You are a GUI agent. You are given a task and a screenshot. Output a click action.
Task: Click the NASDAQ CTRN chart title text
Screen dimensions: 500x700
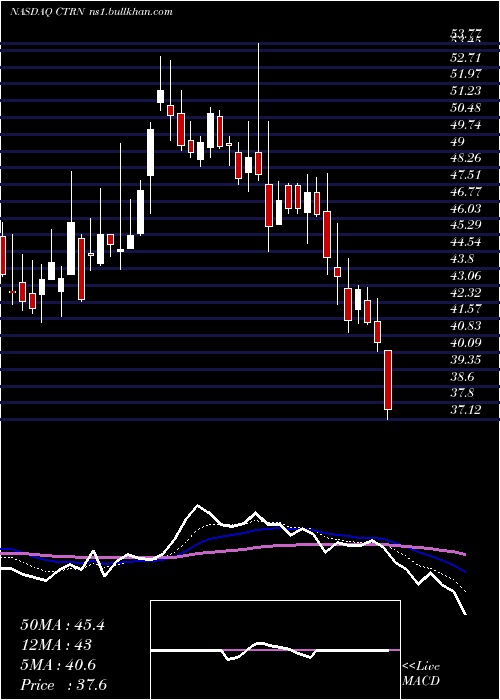click(45, 12)
